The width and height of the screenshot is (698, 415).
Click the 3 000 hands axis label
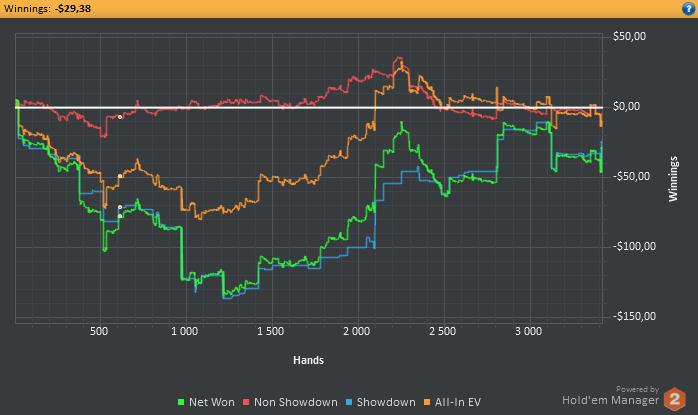coord(528,332)
